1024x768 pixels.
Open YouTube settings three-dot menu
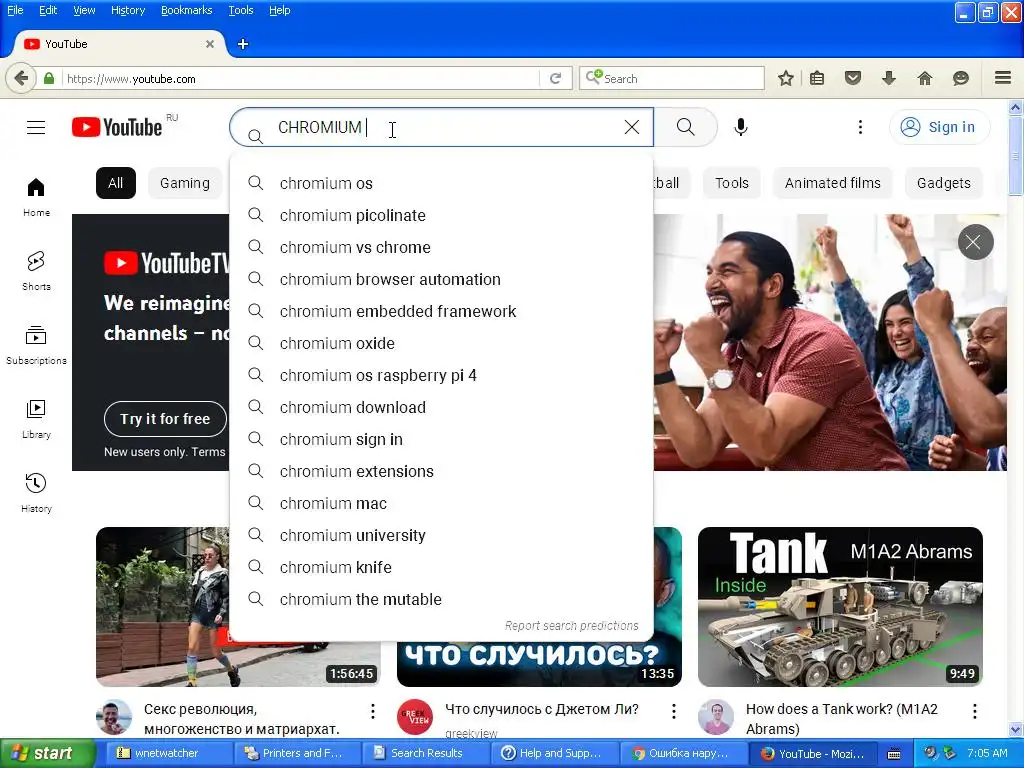pos(860,127)
